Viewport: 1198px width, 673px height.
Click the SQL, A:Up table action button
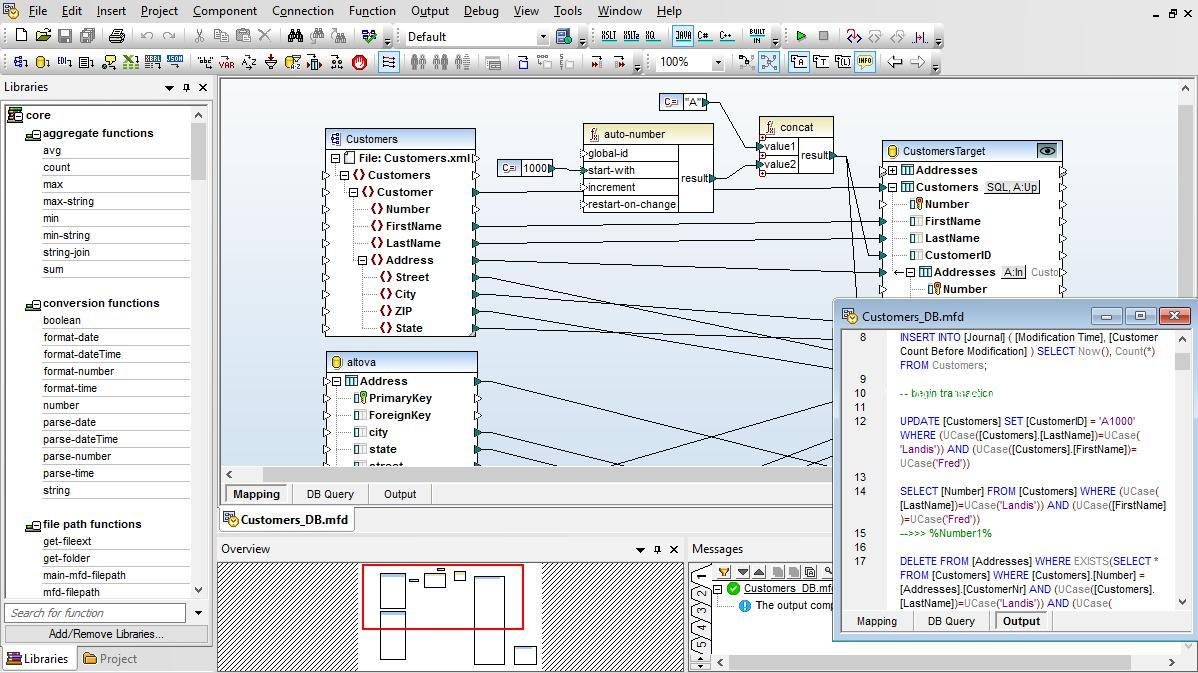[1012, 187]
